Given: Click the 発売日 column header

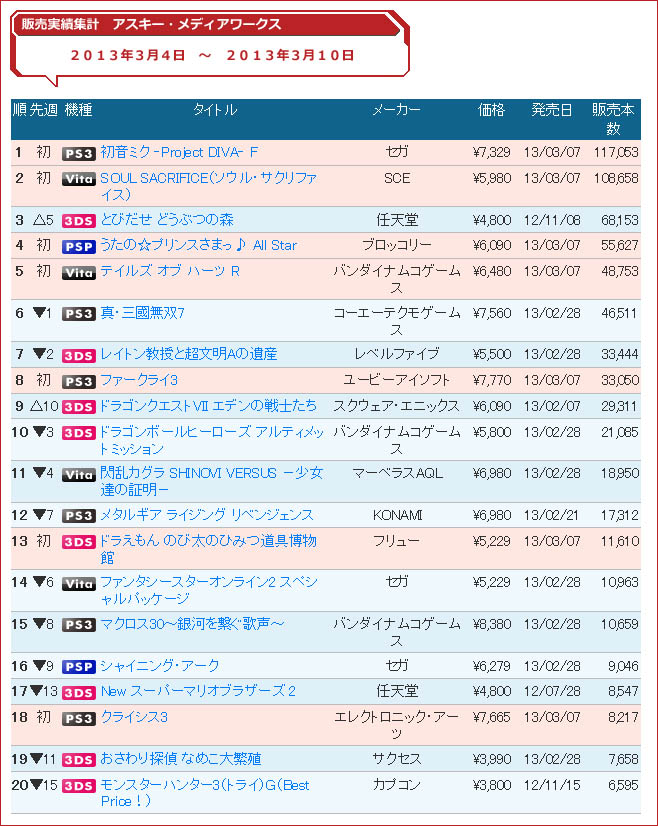Looking at the screenshot, I should [x=552, y=110].
